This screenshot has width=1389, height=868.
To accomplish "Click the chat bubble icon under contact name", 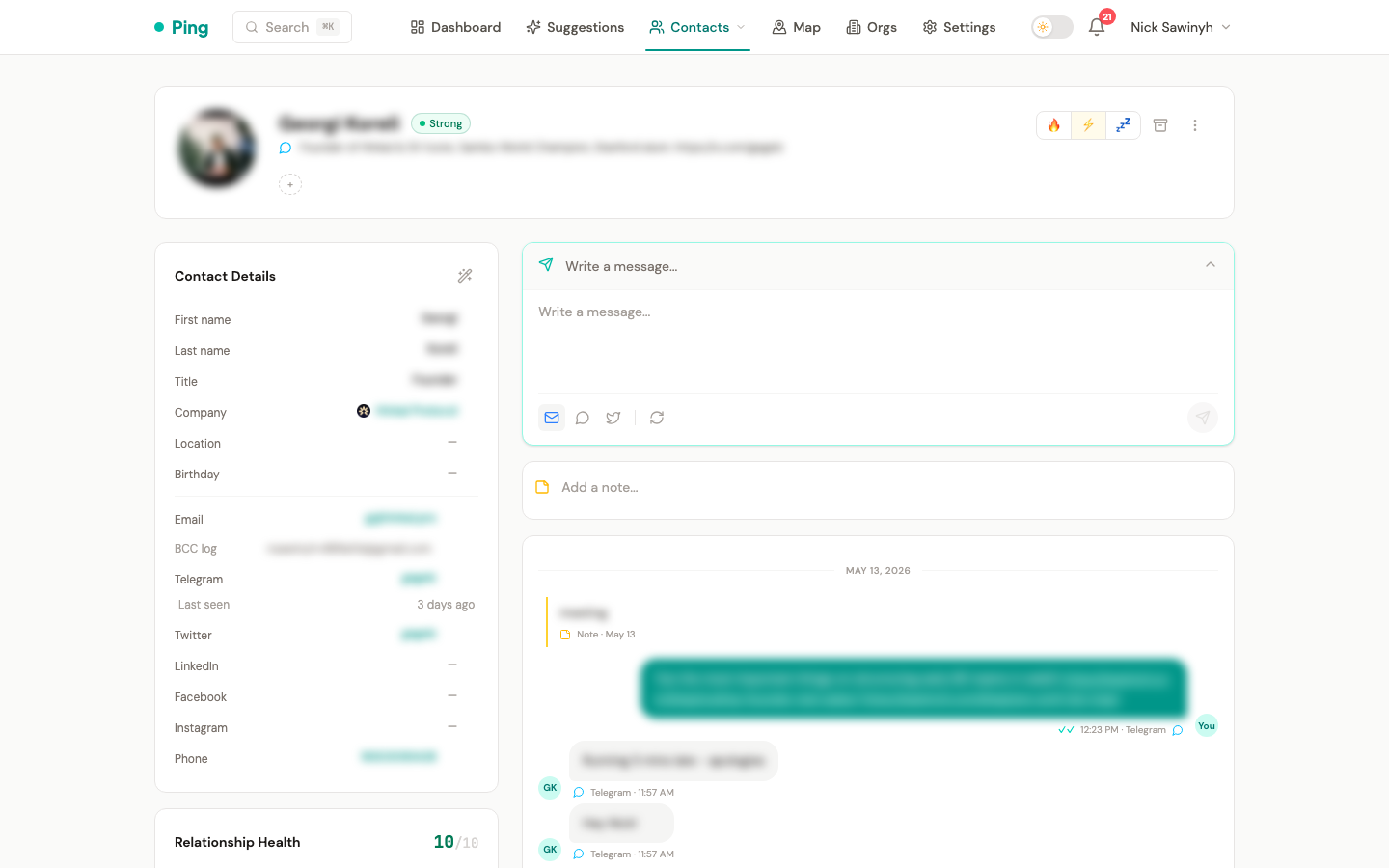I will (286, 148).
